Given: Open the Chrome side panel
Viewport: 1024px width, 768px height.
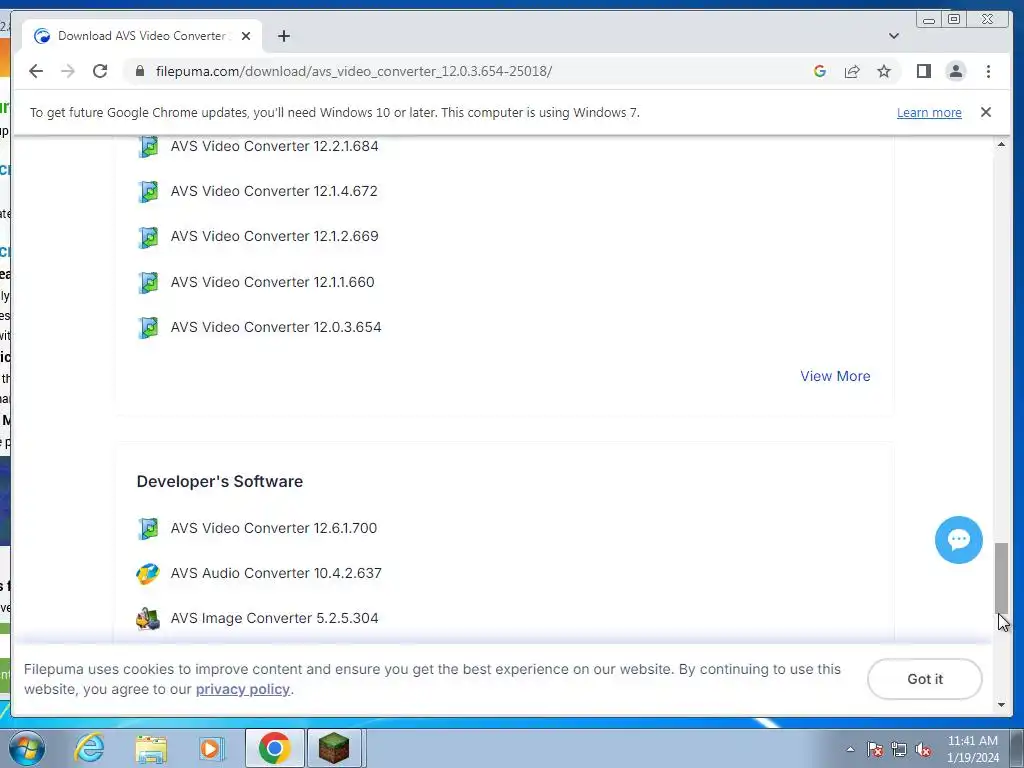Looking at the screenshot, I should click(923, 71).
